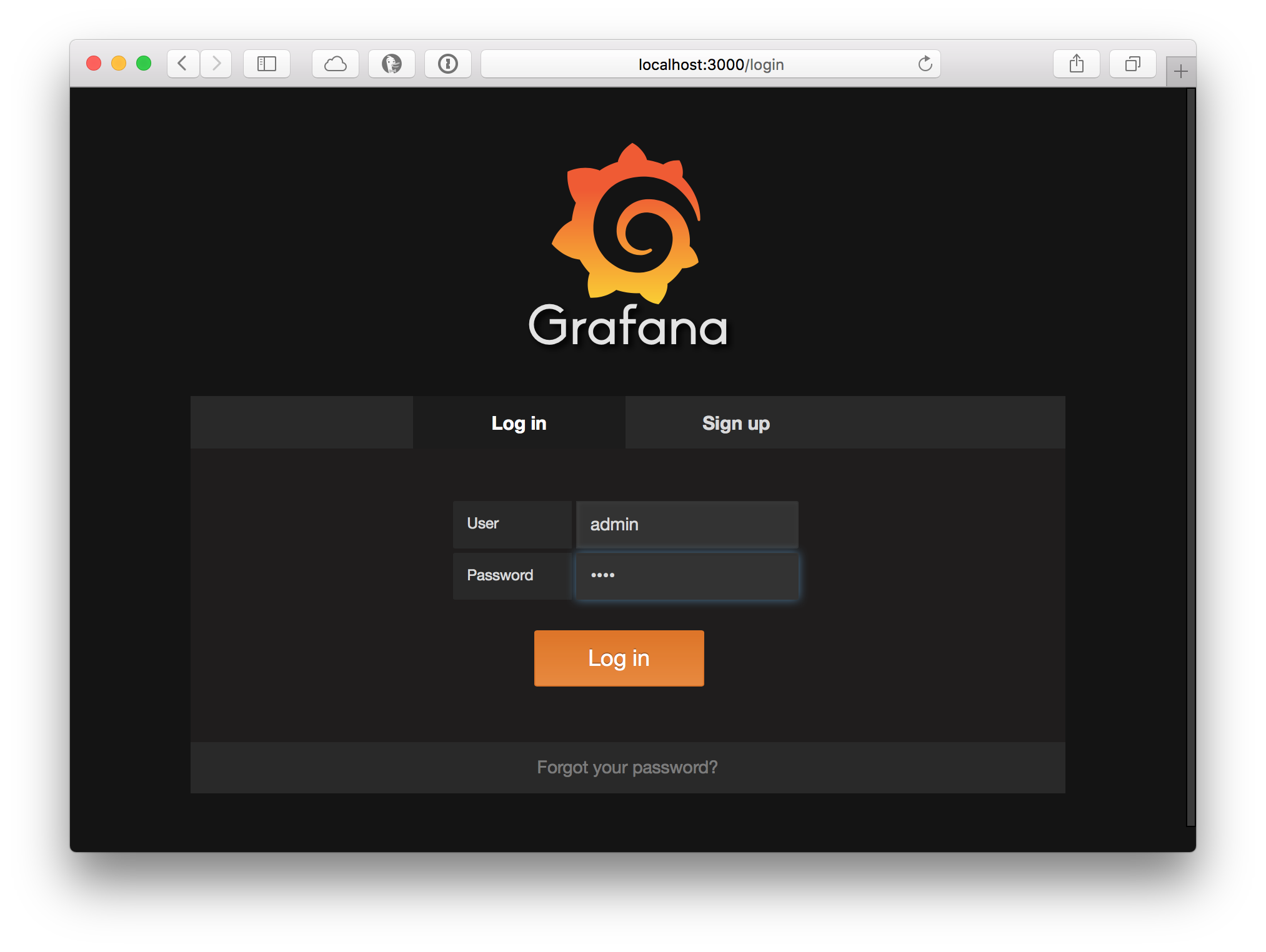Select the Log in tab
This screenshot has width=1266, height=952.
(519, 423)
